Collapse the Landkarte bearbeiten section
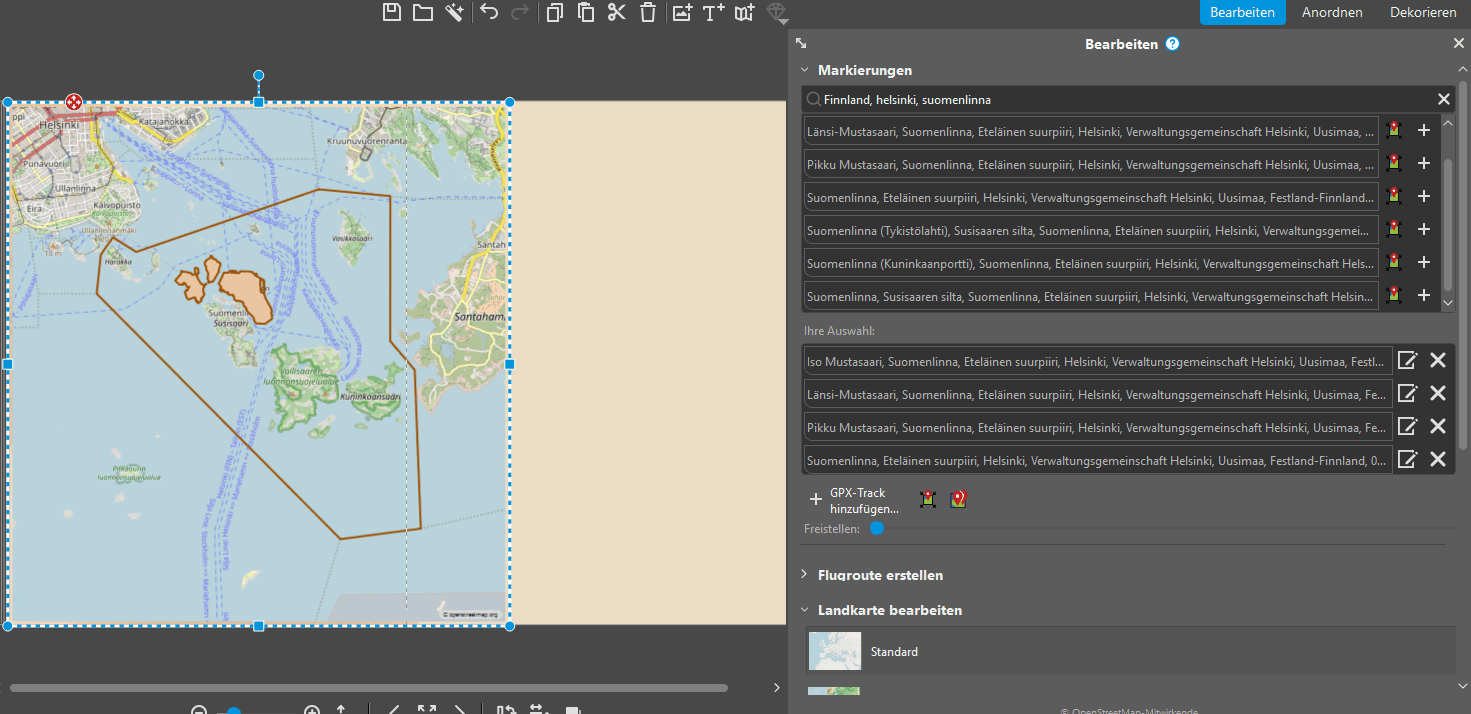 [804, 610]
